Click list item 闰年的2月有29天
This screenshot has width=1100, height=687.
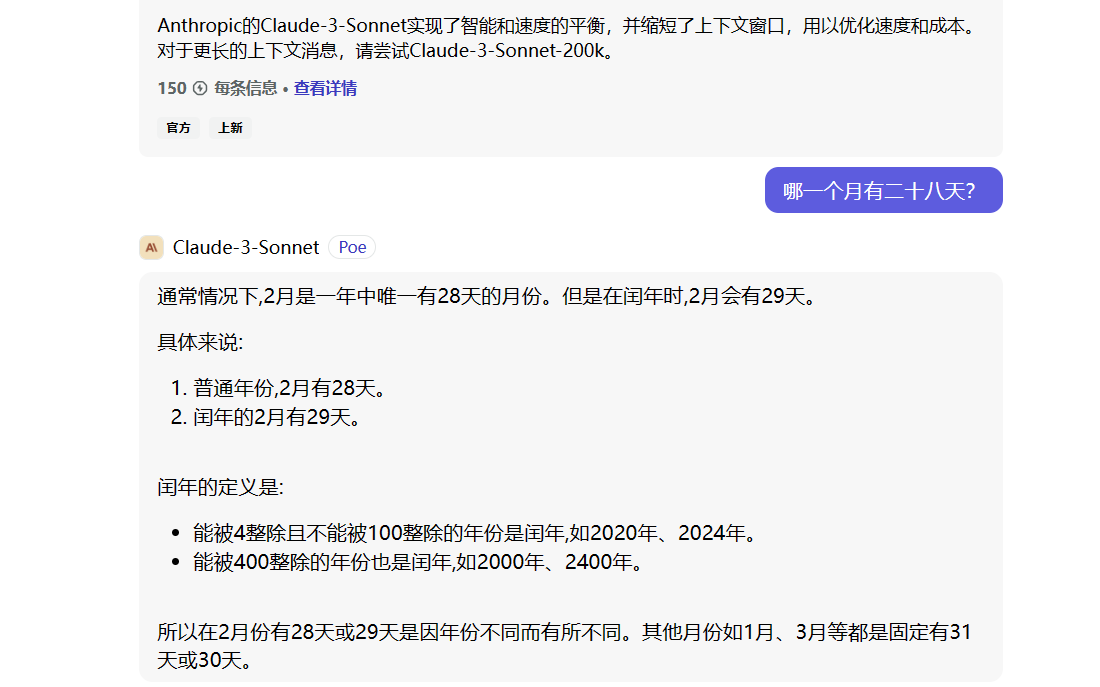point(276,418)
